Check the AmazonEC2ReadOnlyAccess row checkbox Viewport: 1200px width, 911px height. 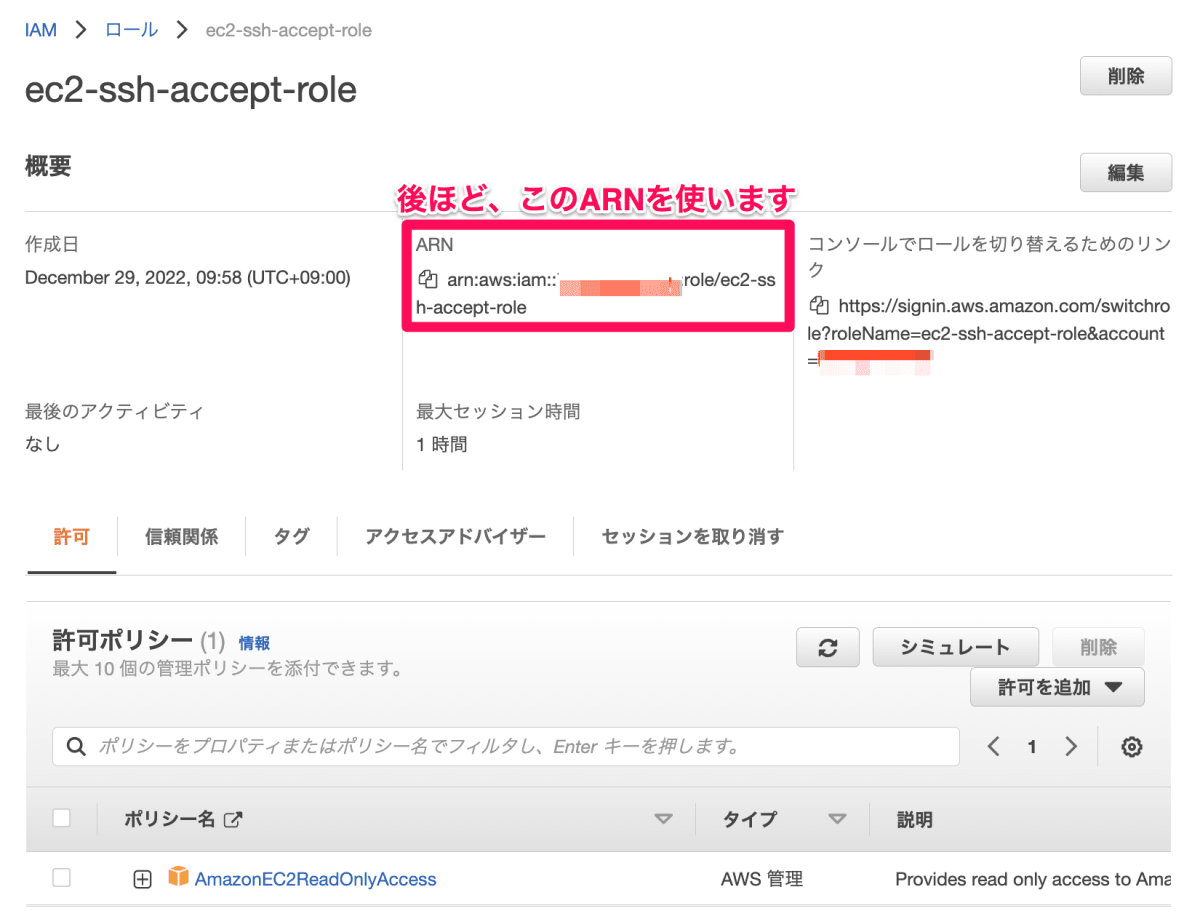coord(62,878)
